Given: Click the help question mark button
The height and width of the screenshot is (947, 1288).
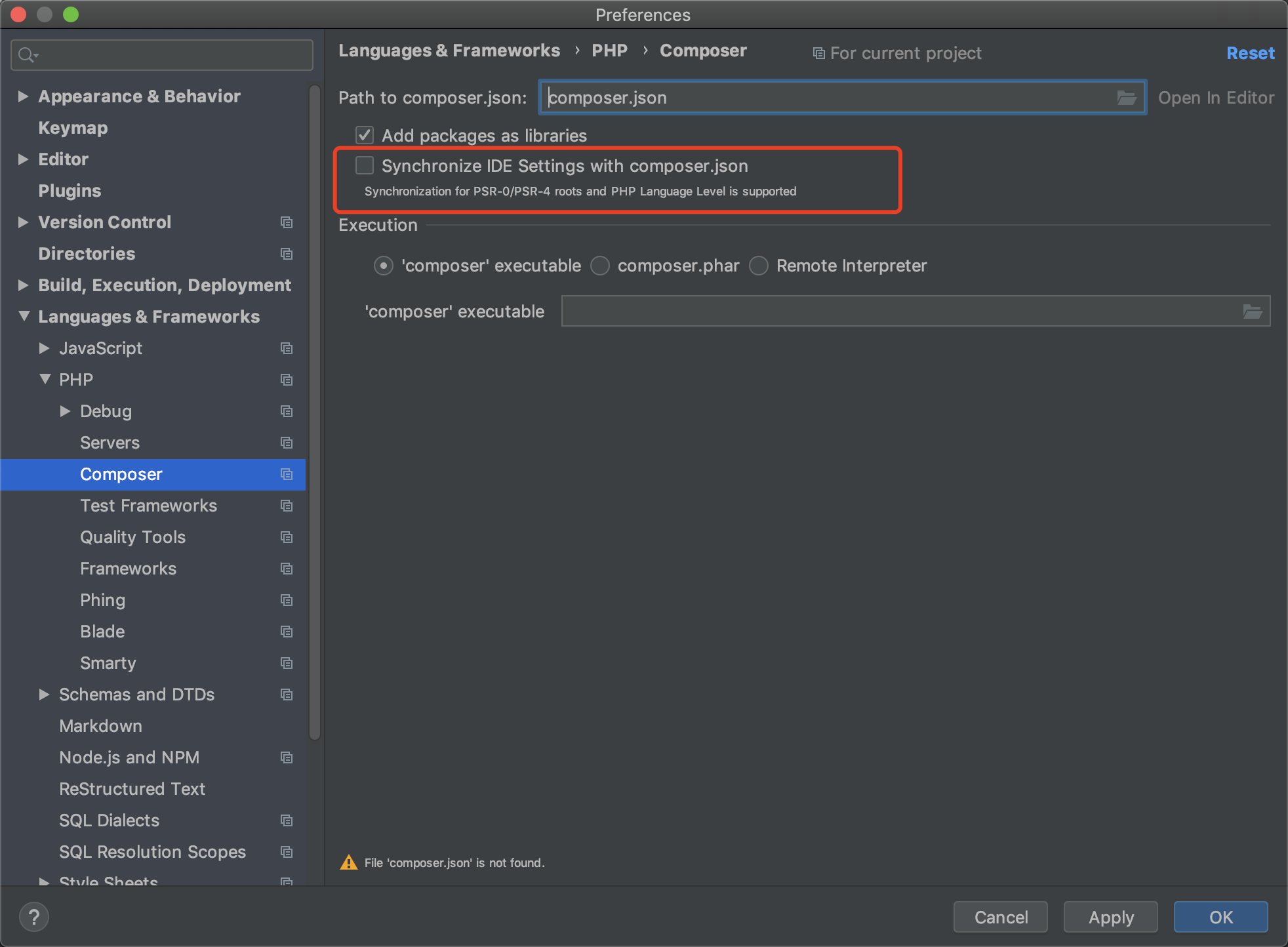Looking at the screenshot, I should (x=34, y=917).
